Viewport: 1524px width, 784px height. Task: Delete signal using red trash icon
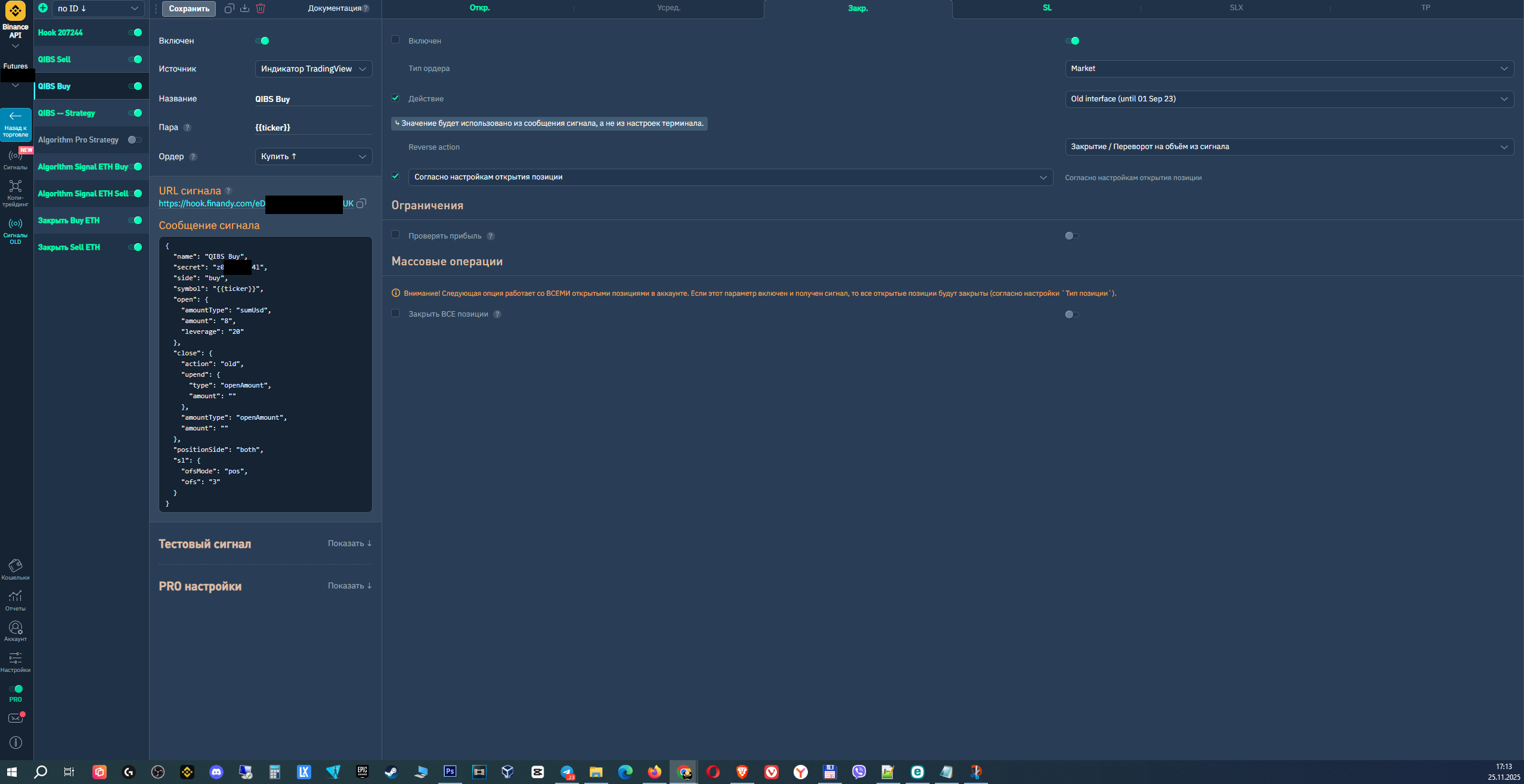click(x=261, y=8)
